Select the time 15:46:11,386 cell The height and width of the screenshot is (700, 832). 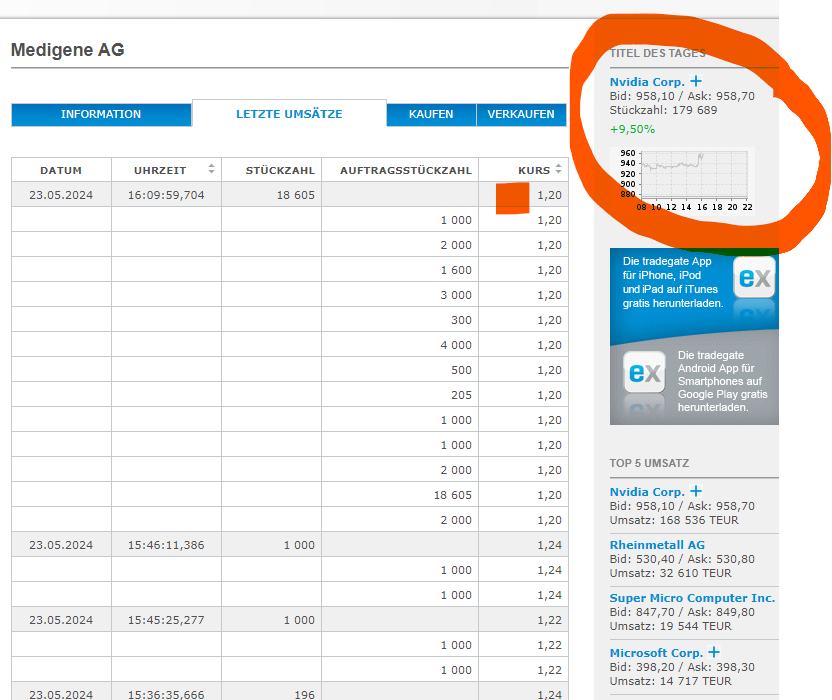166,545
